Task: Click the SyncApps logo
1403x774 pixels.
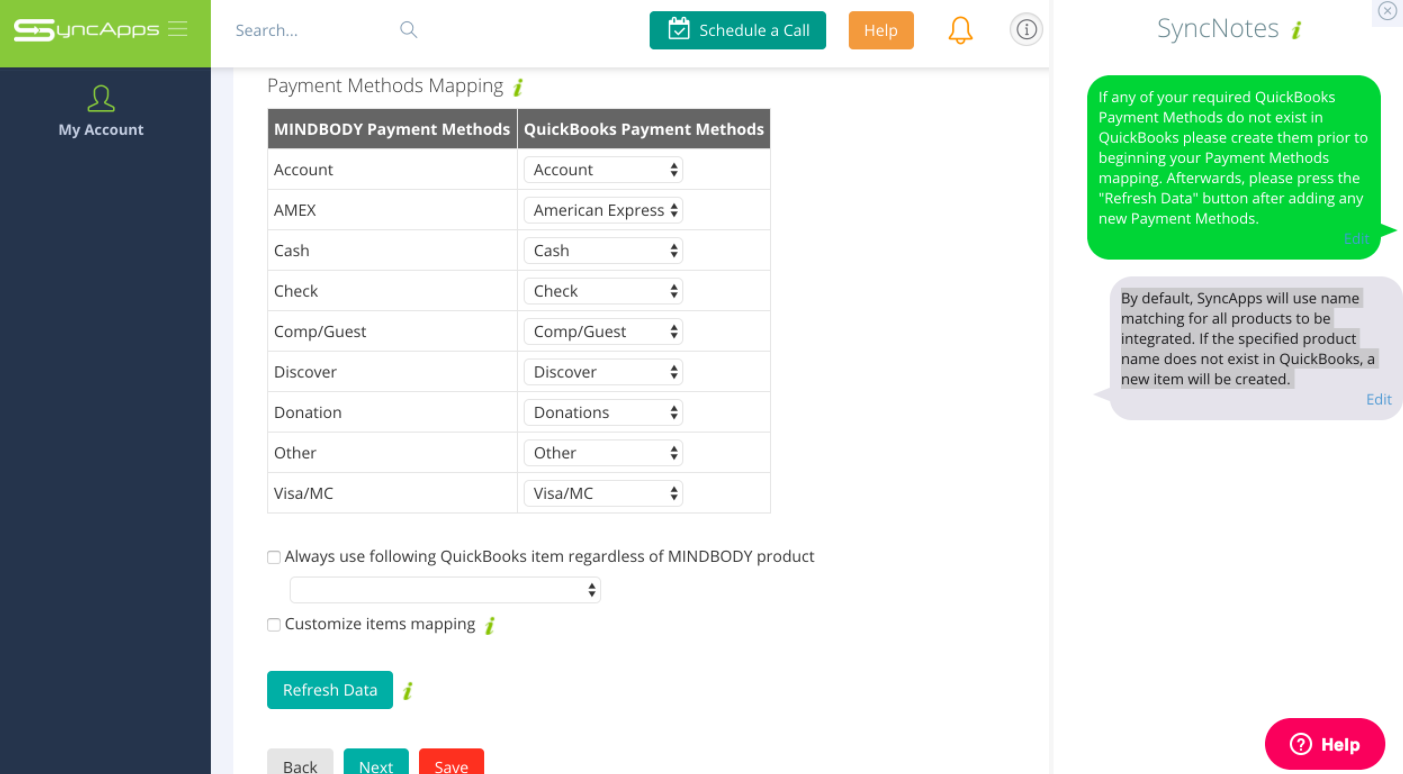Action: point(86,30)
